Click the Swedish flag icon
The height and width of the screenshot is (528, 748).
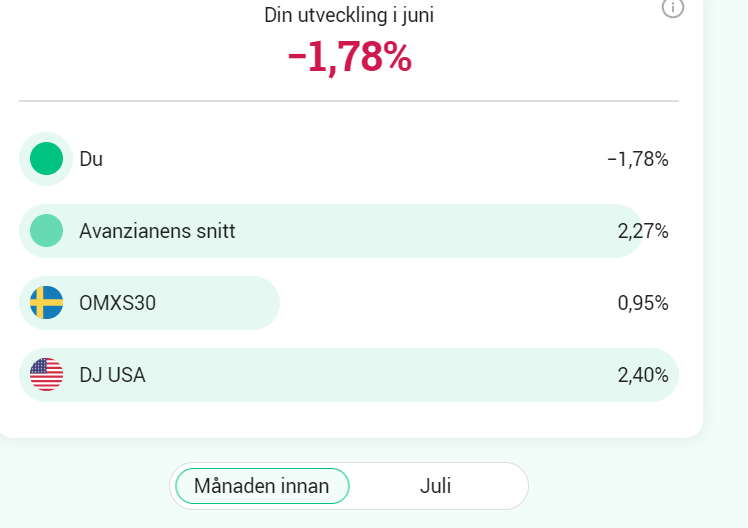pyautogui.click(x=46, y=303)
